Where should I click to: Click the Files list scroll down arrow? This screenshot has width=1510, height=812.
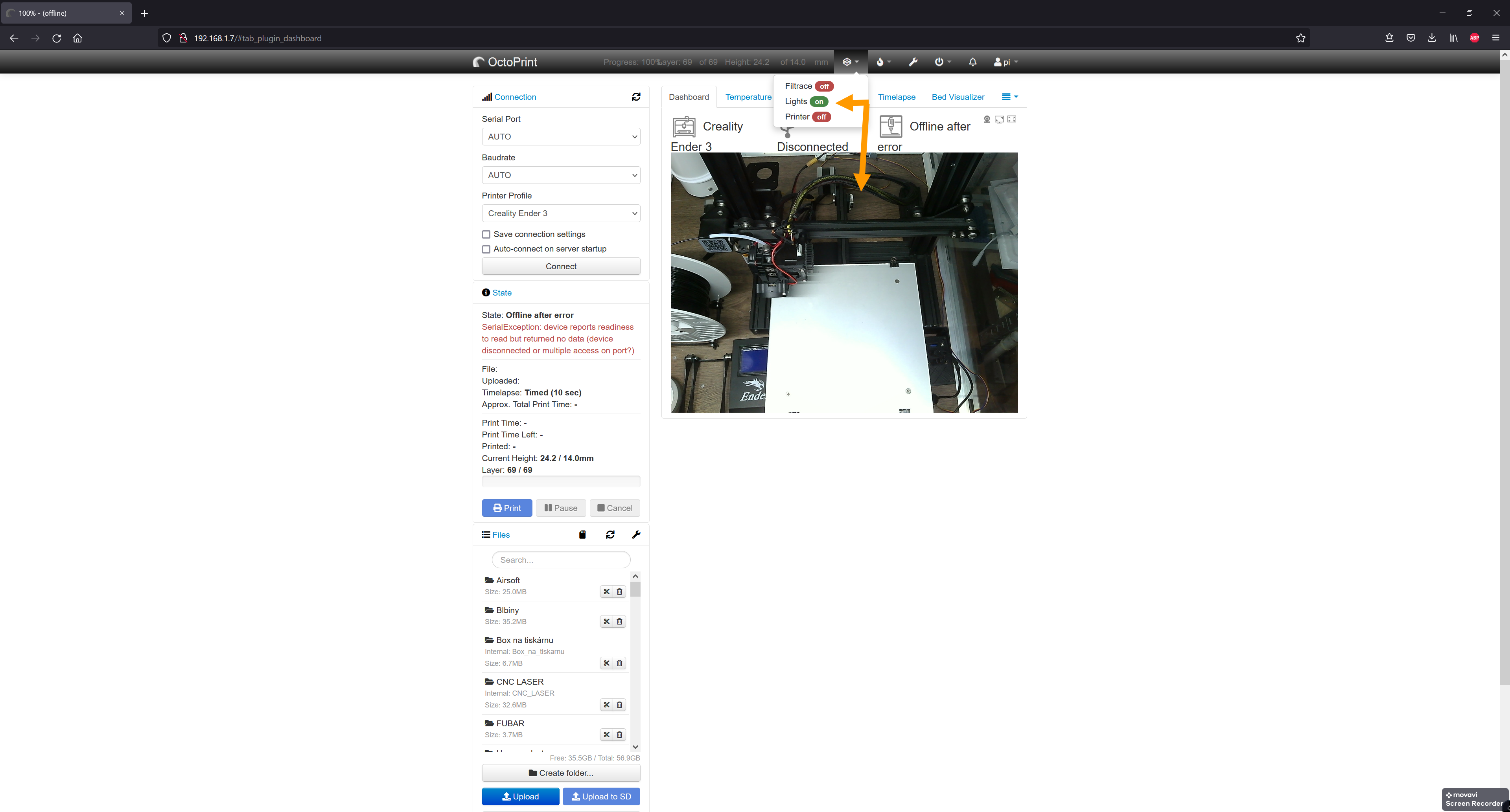pyautogui.click(x=635, y=747)
